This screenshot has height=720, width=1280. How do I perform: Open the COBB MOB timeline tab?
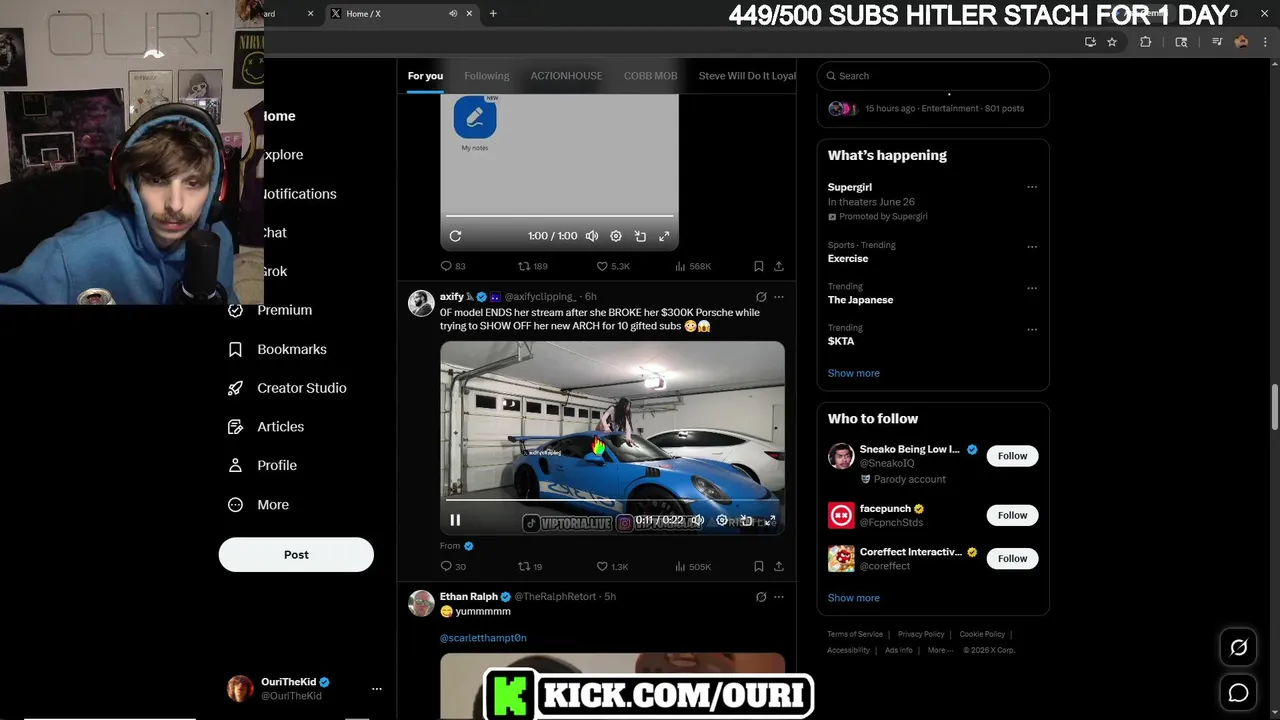[651, 76]
